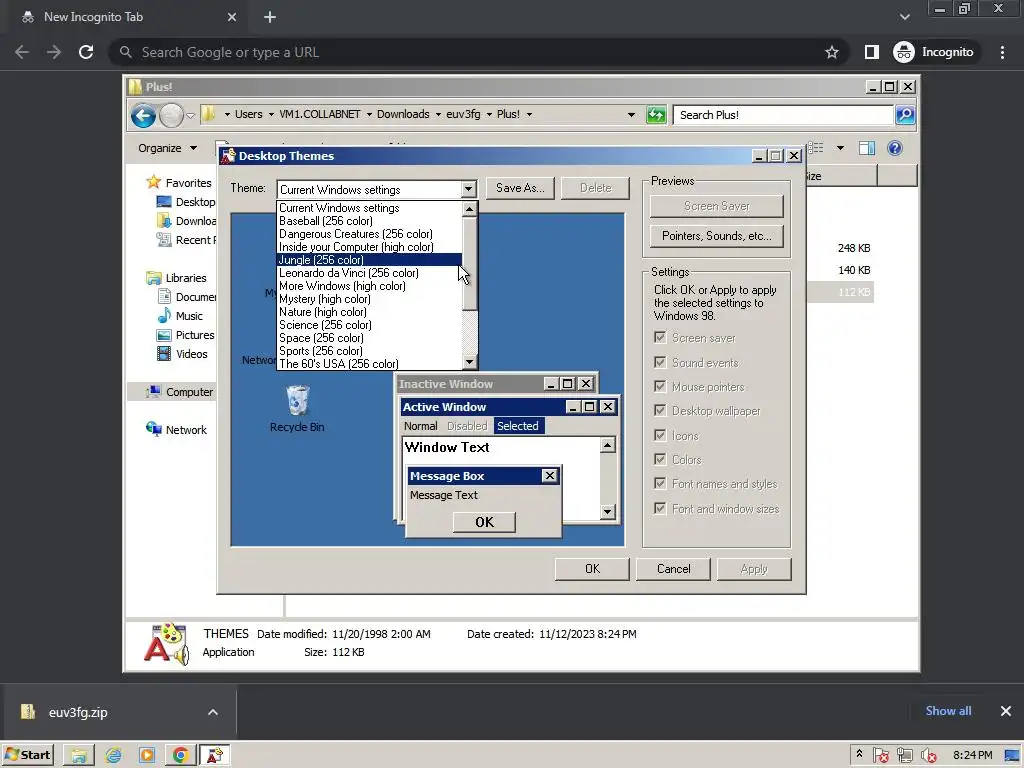Screen dimensions: 1024x768
Task: Click the Start button on taskbar
Action: [27, 755]
